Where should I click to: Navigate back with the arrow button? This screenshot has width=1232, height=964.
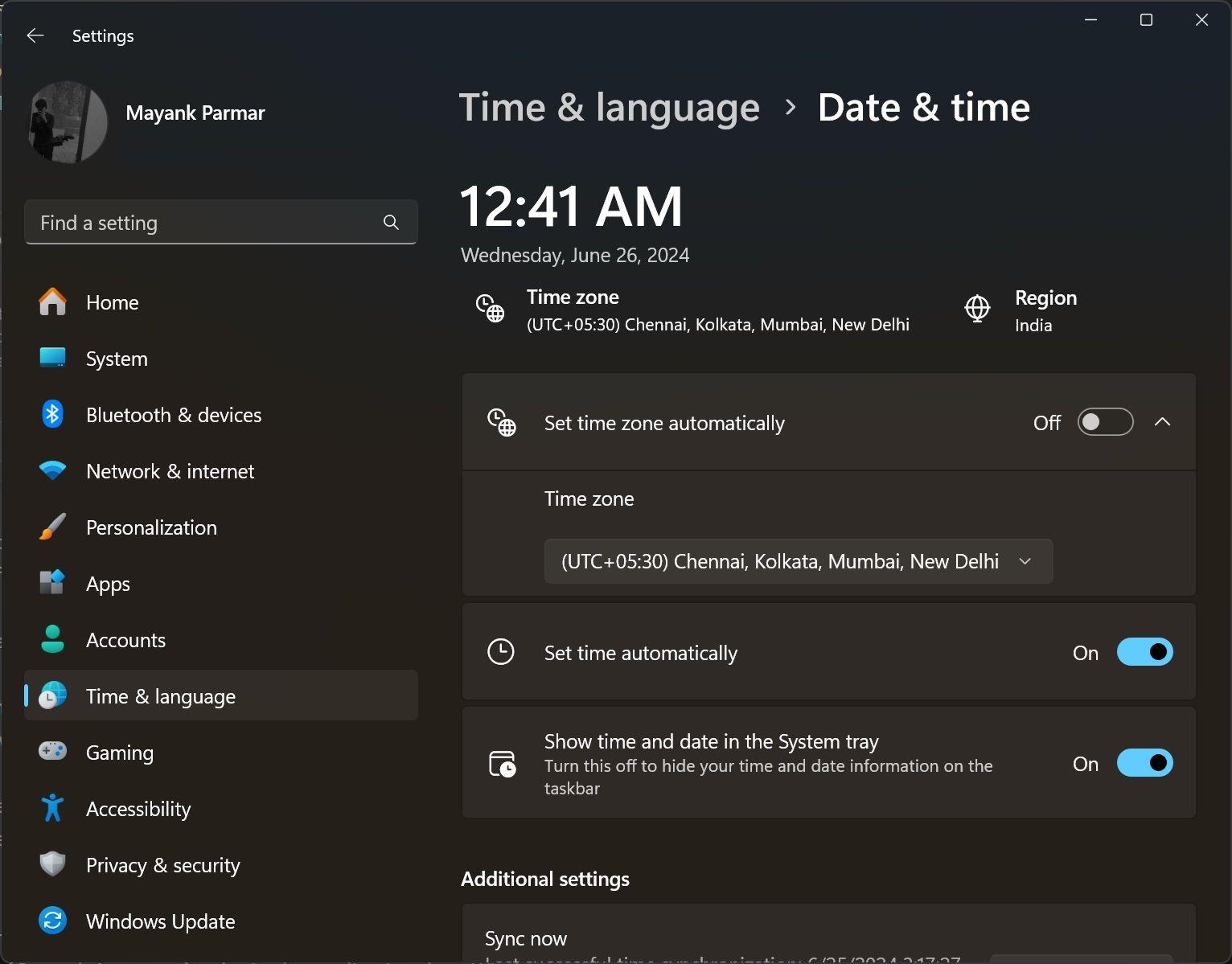[35, 35]
